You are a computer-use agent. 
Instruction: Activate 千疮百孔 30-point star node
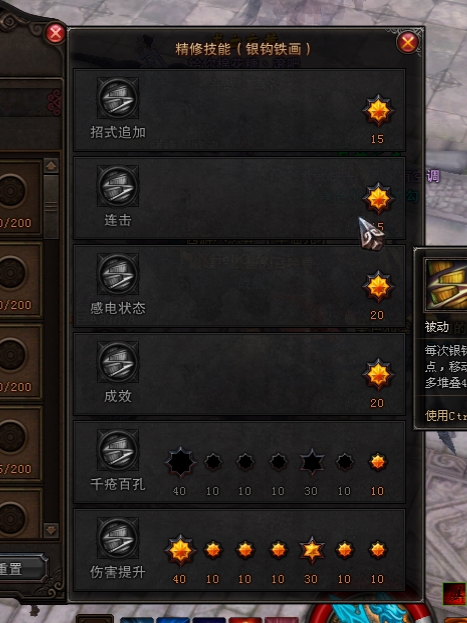pos(312,462)
